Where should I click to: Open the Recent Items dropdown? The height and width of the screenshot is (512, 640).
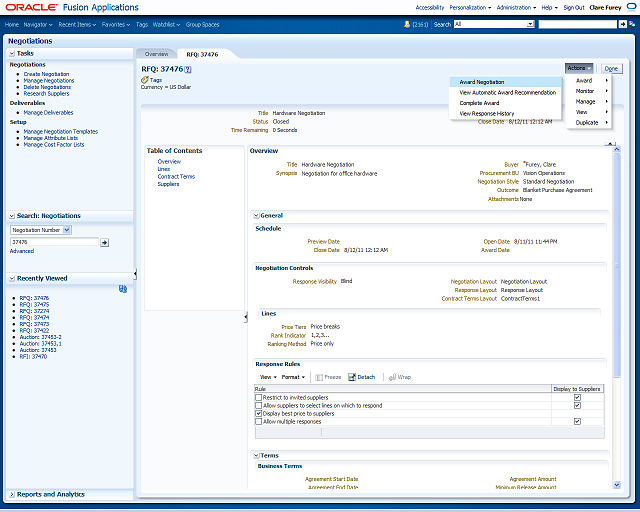click(x=77, y=24)
